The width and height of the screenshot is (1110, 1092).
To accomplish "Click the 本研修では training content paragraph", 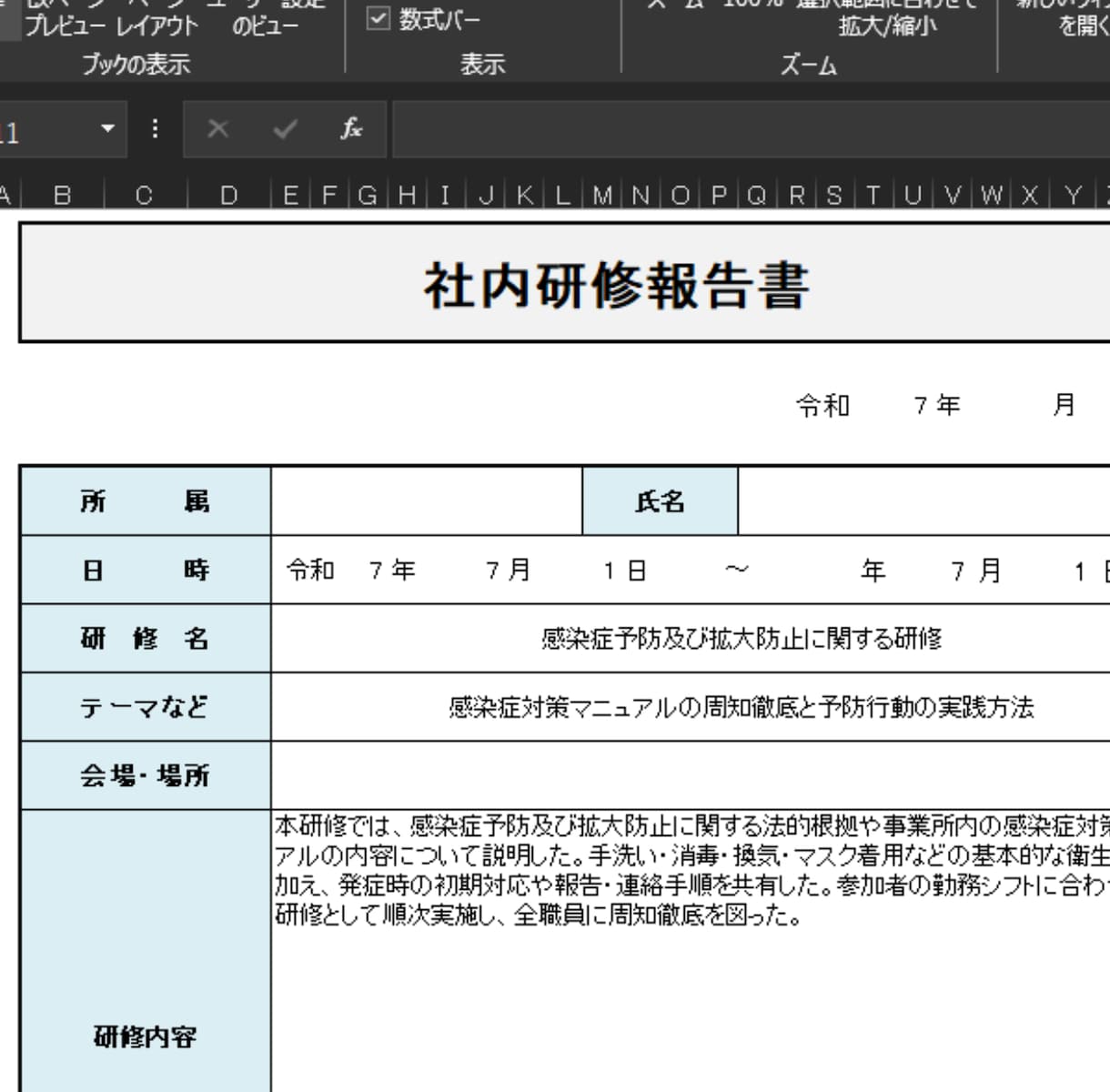I will [691, 871].
